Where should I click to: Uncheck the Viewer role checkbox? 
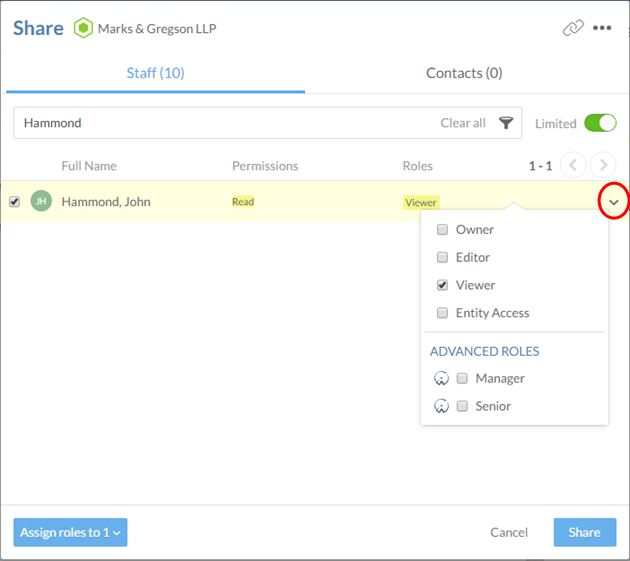(x=442, y=285)
